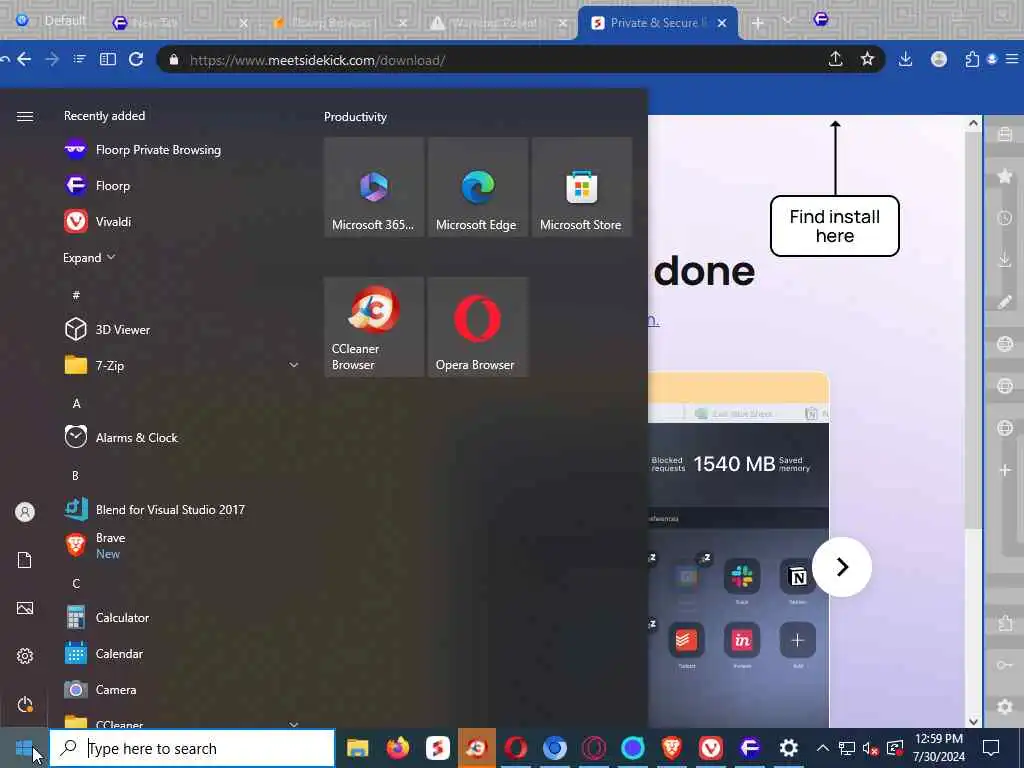Open Camera from the app list
The width and height of the screenshot is (1024, 768).
183,690
